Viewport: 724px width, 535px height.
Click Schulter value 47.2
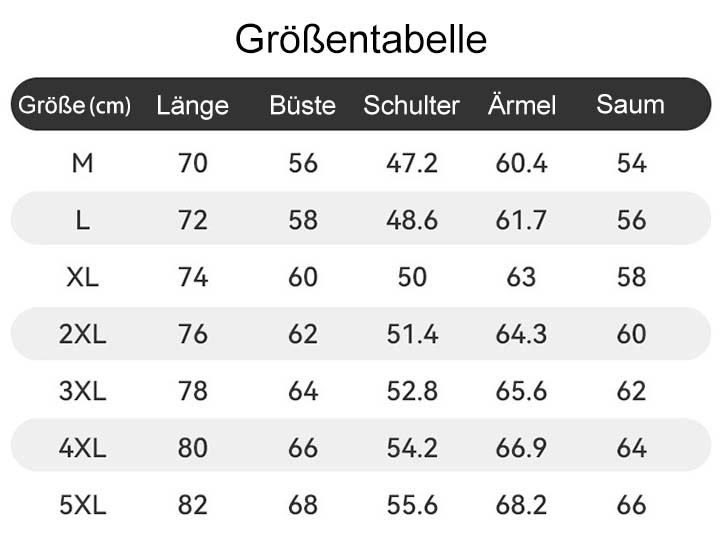point(412,163)
